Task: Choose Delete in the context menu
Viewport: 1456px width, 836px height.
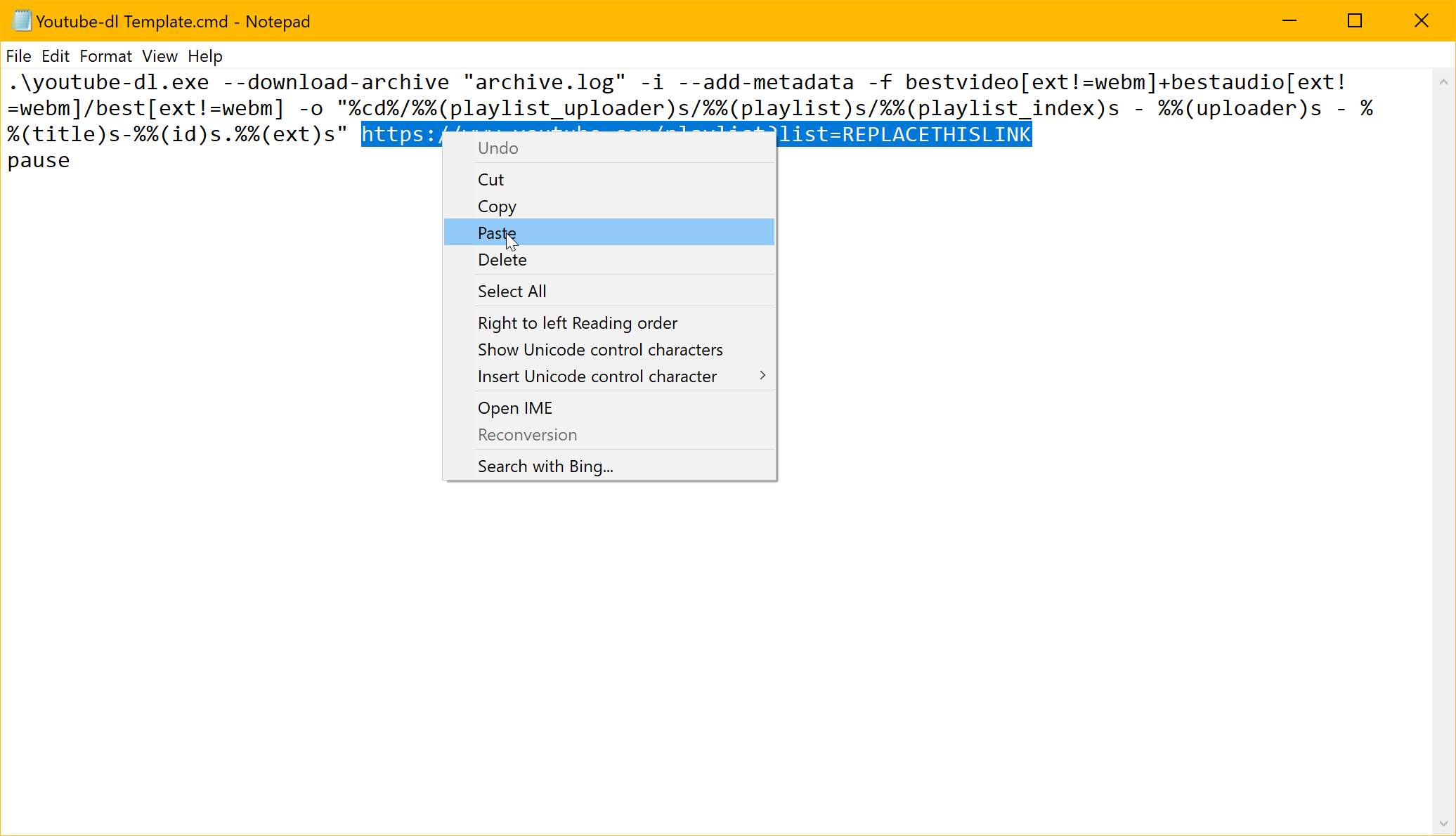Action: coord(609,260)
